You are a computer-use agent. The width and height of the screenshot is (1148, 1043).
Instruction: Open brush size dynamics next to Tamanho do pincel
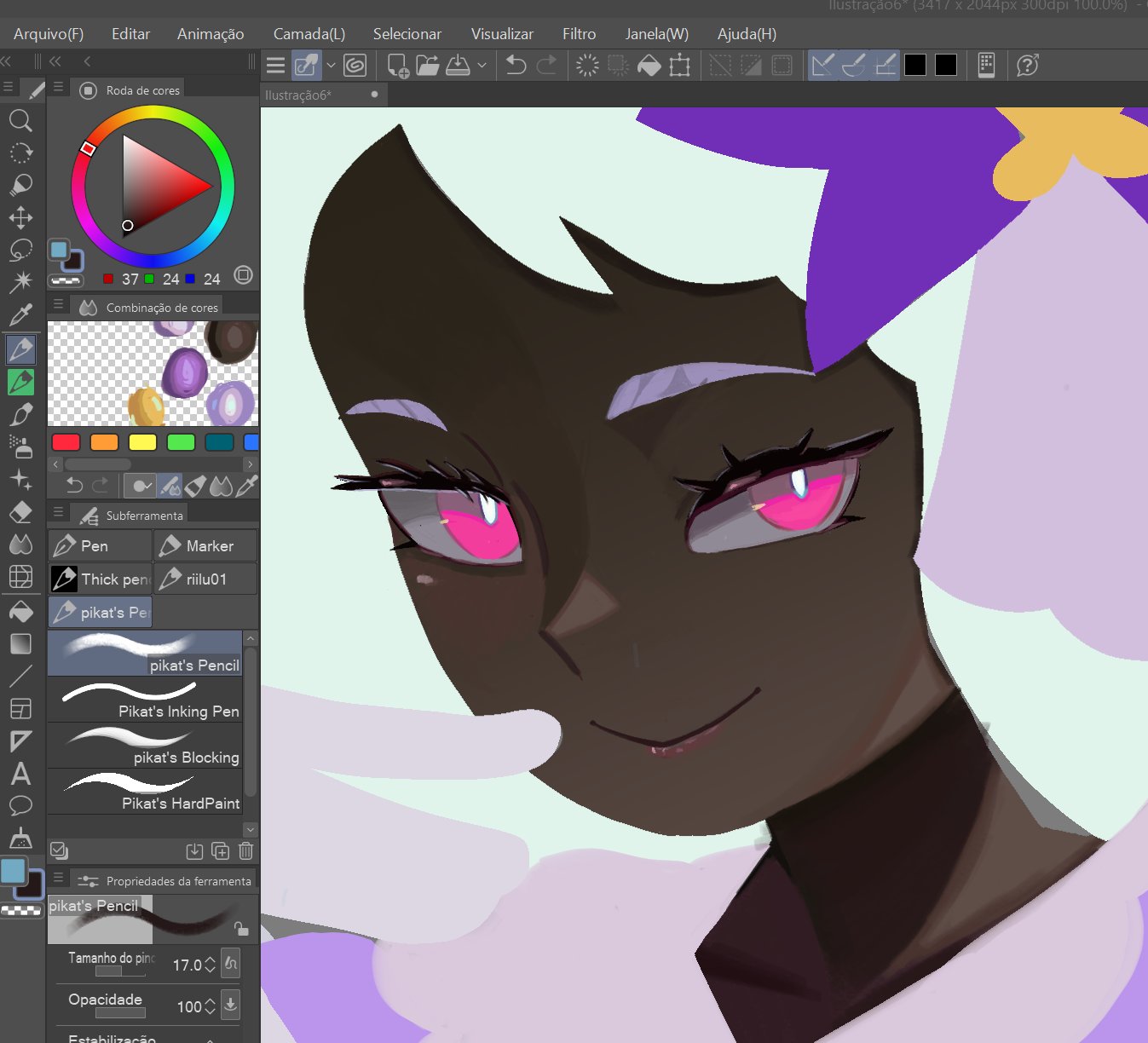pyautogui.click(x=230, y=964)
